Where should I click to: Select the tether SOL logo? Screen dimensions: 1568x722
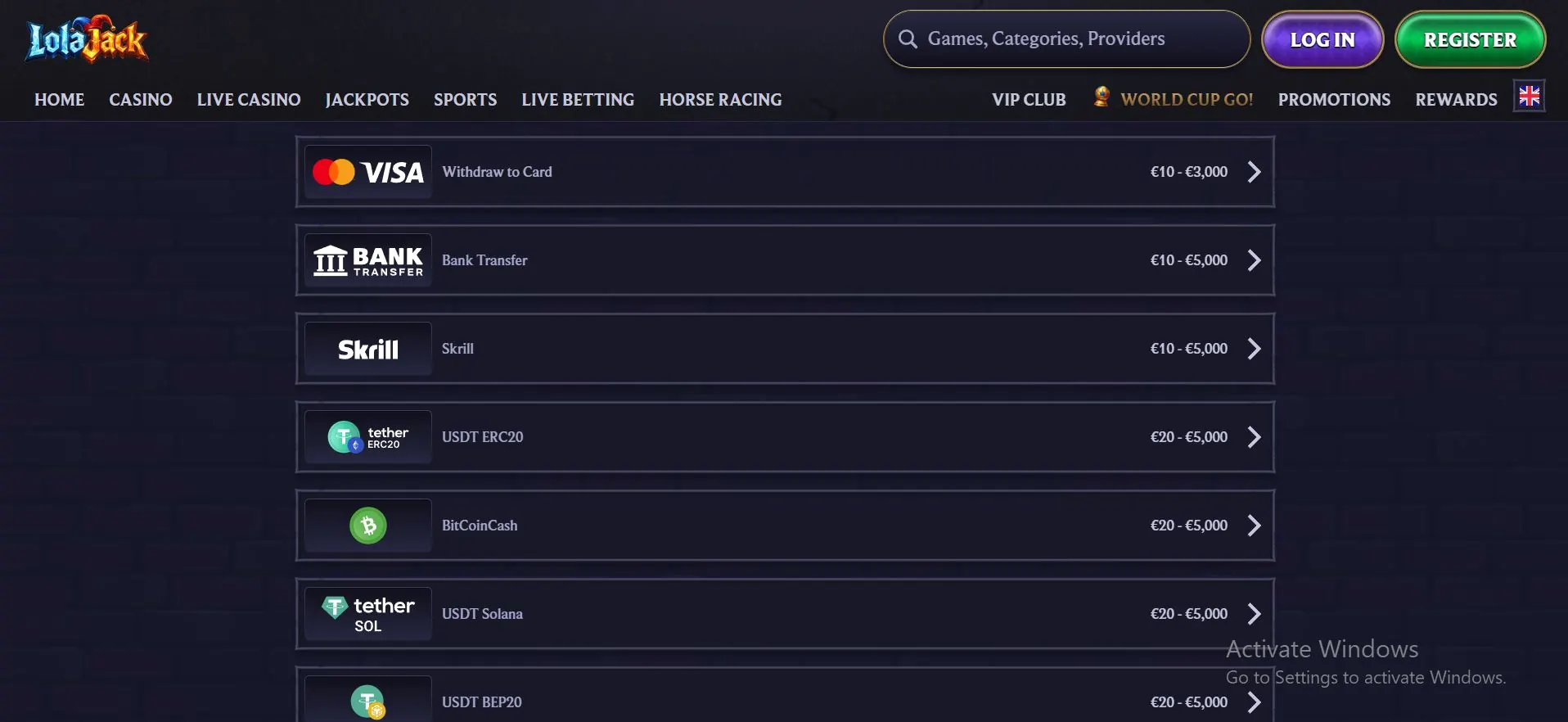point(367,614)
